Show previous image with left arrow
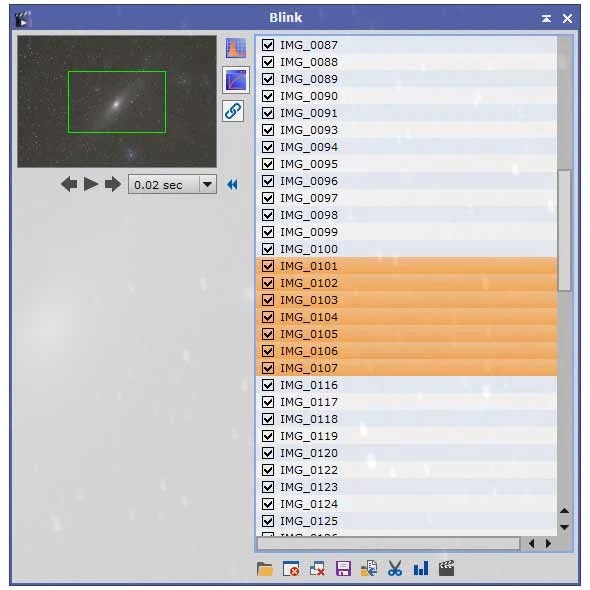Viewport: 590px width, 590px height. (69, 184)
